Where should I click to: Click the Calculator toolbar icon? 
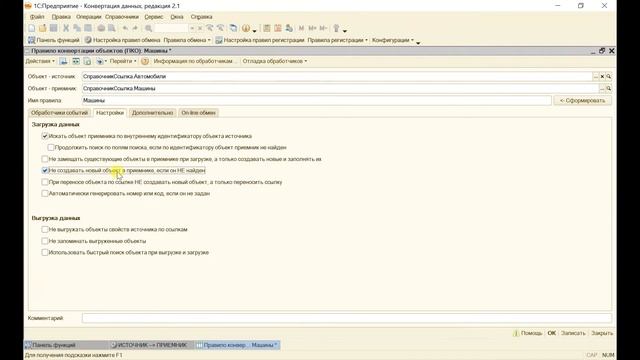coord(267,28)
